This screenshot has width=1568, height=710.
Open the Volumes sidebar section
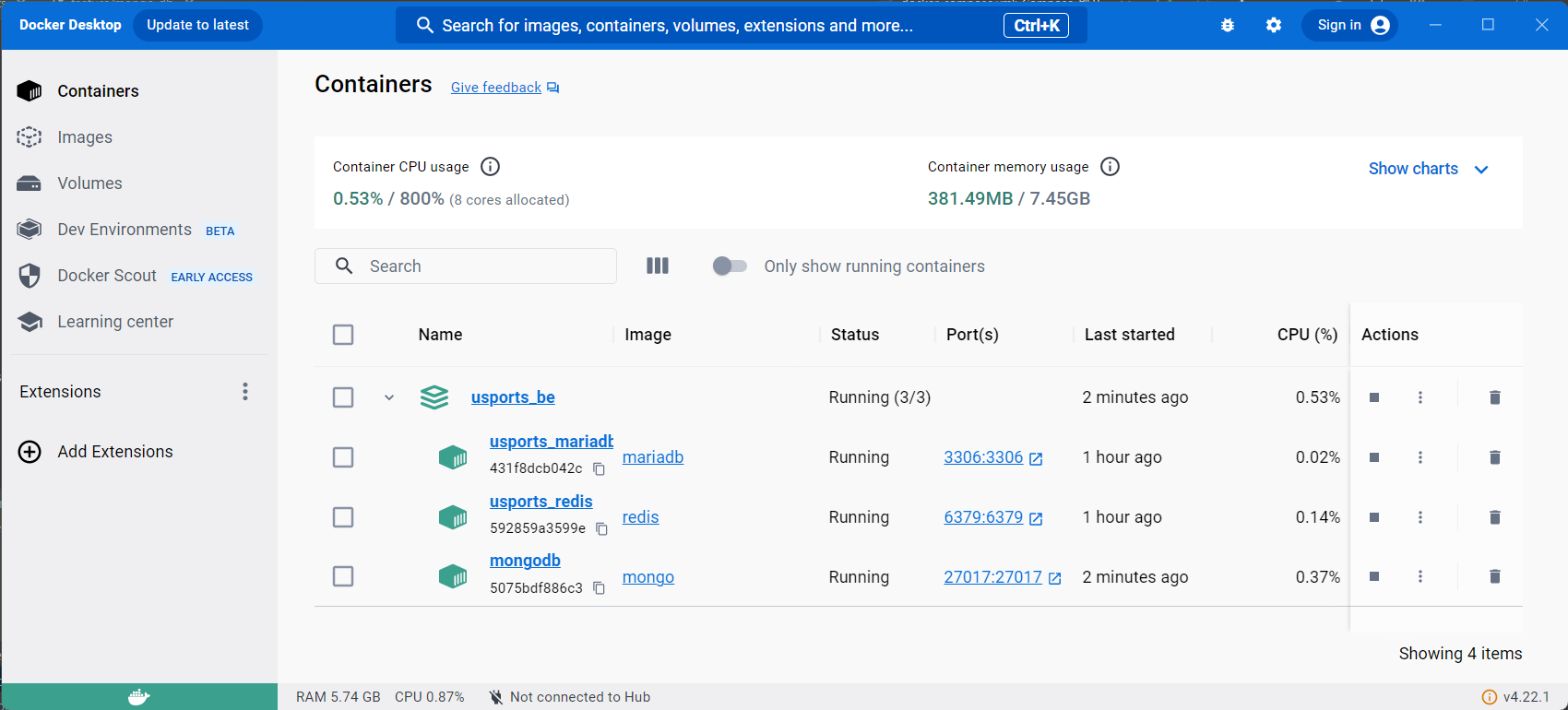pyautogui.click(x=139, y=183)
